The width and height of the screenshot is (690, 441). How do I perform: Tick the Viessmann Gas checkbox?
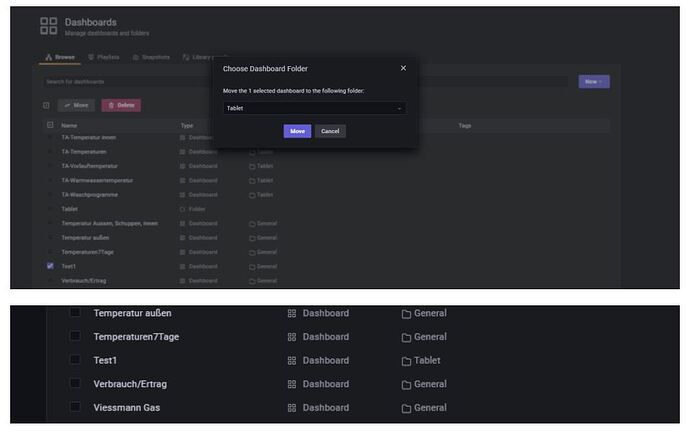pyautogui.click(x=75, y=407)
